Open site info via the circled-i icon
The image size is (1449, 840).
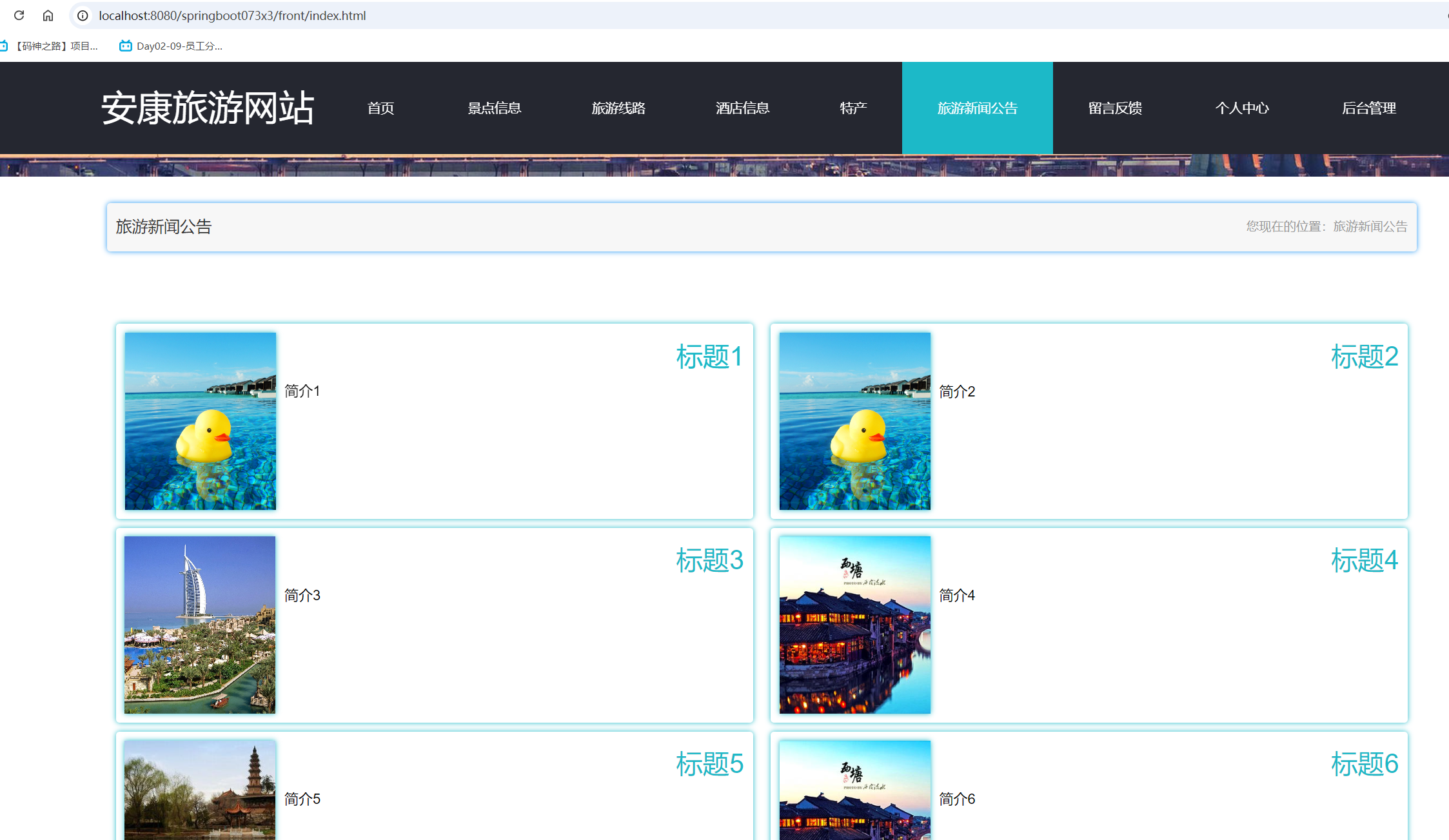82,15
